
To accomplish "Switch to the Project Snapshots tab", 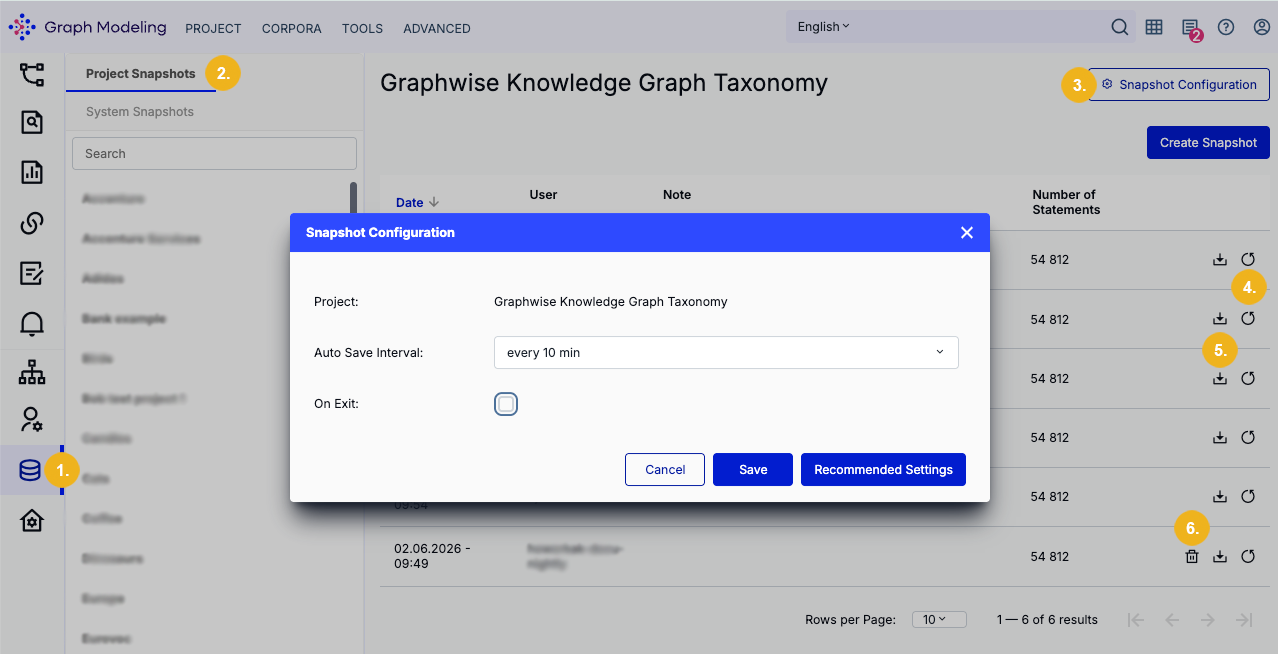I will [x=140, y=74].
